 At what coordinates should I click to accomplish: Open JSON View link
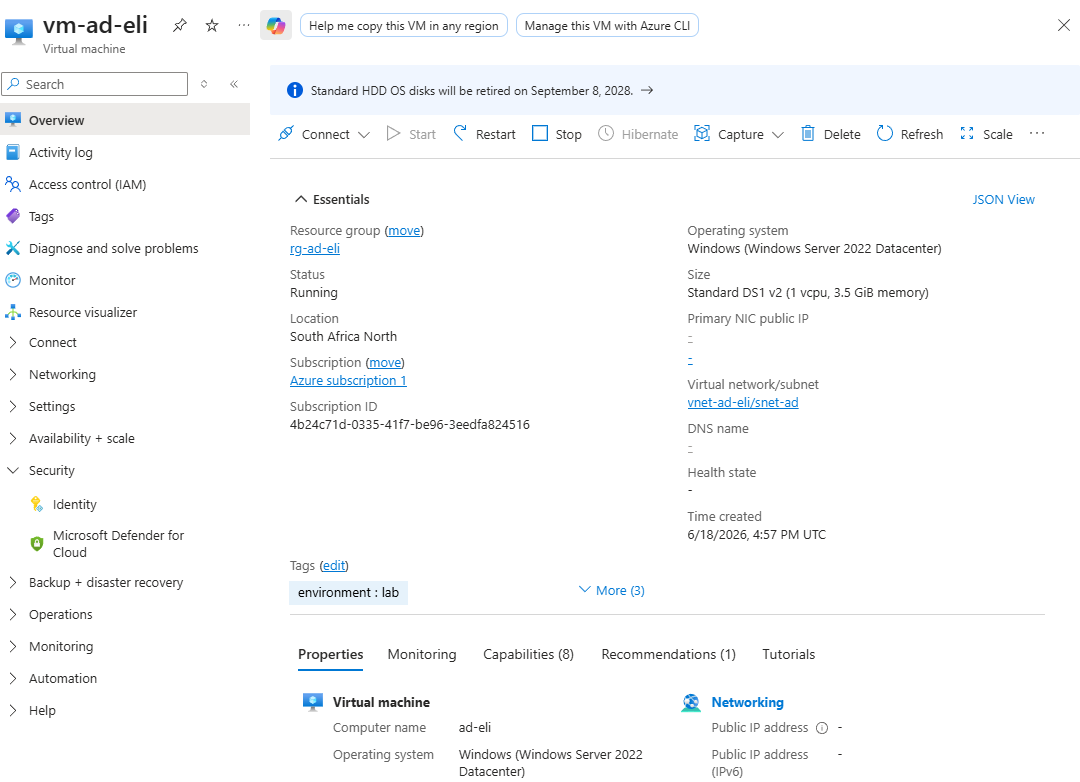coord(1003,199)
